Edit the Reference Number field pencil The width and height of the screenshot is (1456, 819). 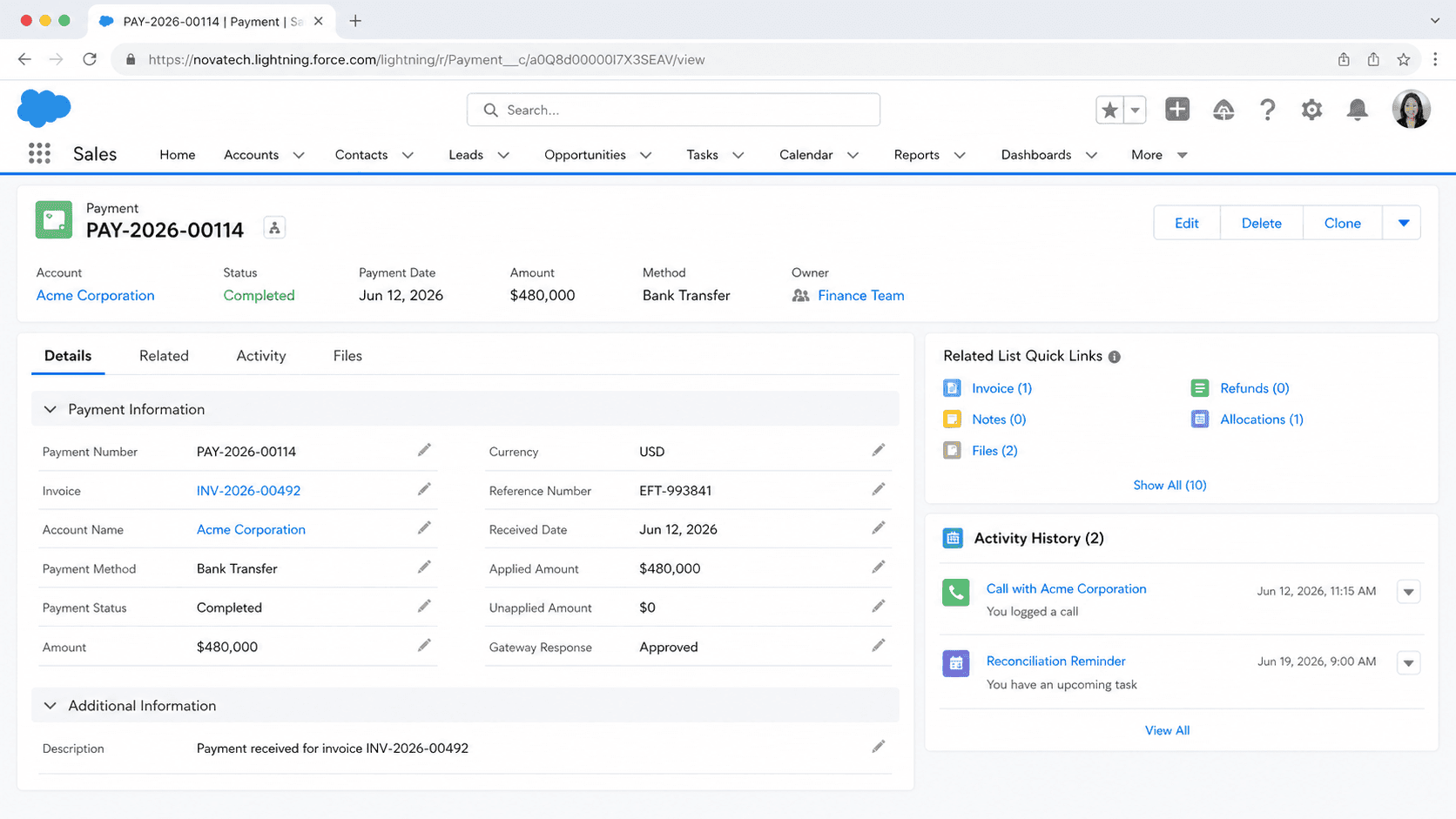879,489
